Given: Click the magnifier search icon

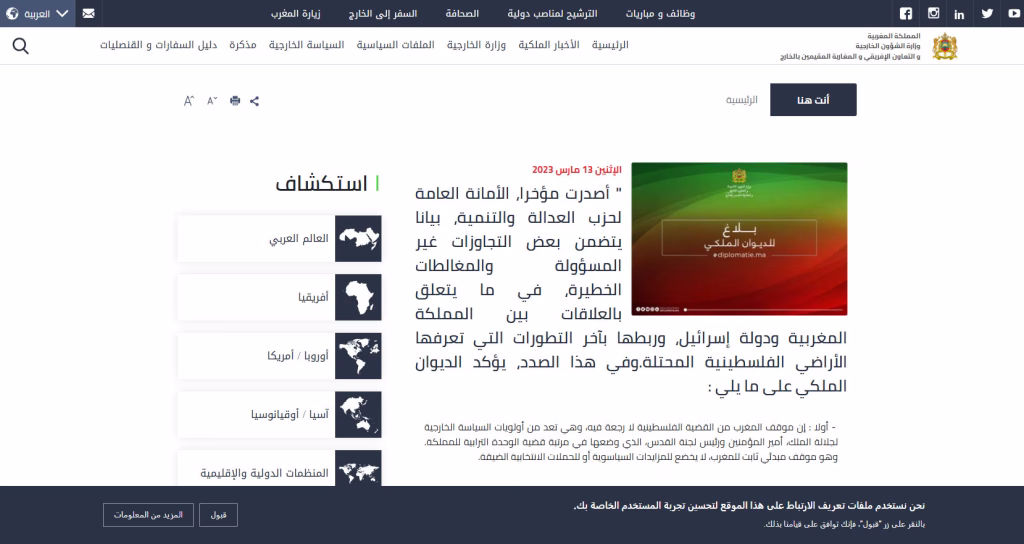Looking at the screenshot, I should click(x=21, y=46).
